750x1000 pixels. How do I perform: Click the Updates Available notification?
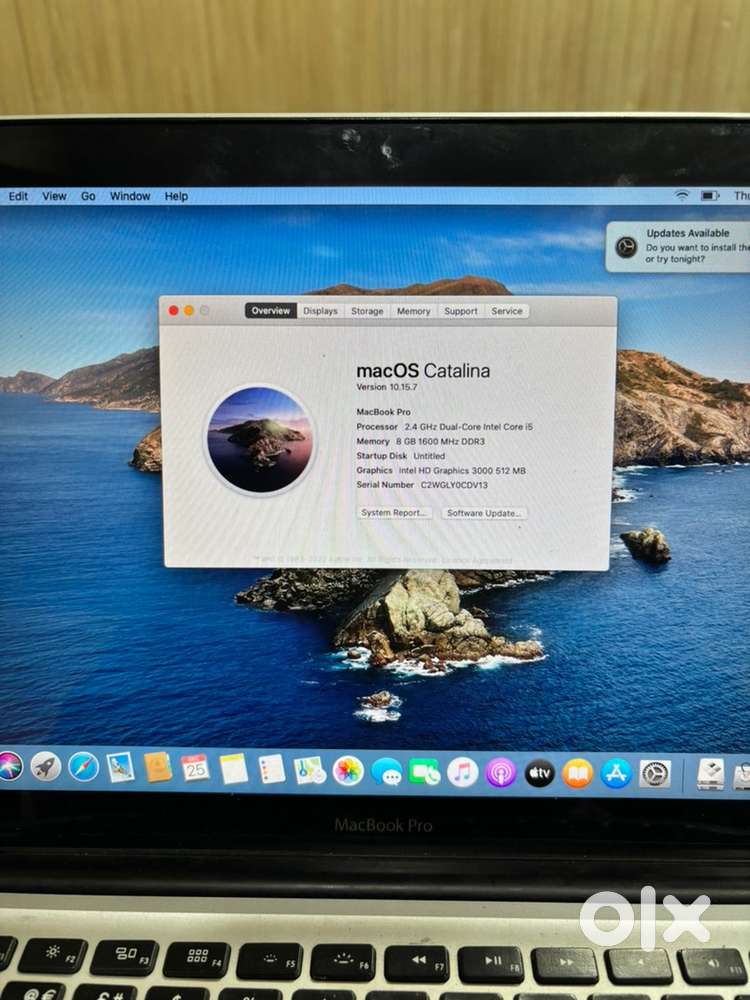coord(680,246)
